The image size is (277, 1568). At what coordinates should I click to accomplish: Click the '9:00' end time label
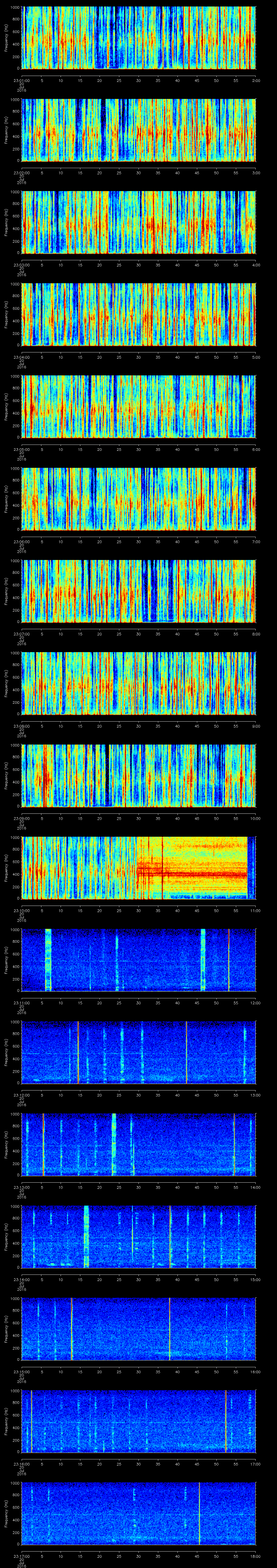click(x=256, y=726)
